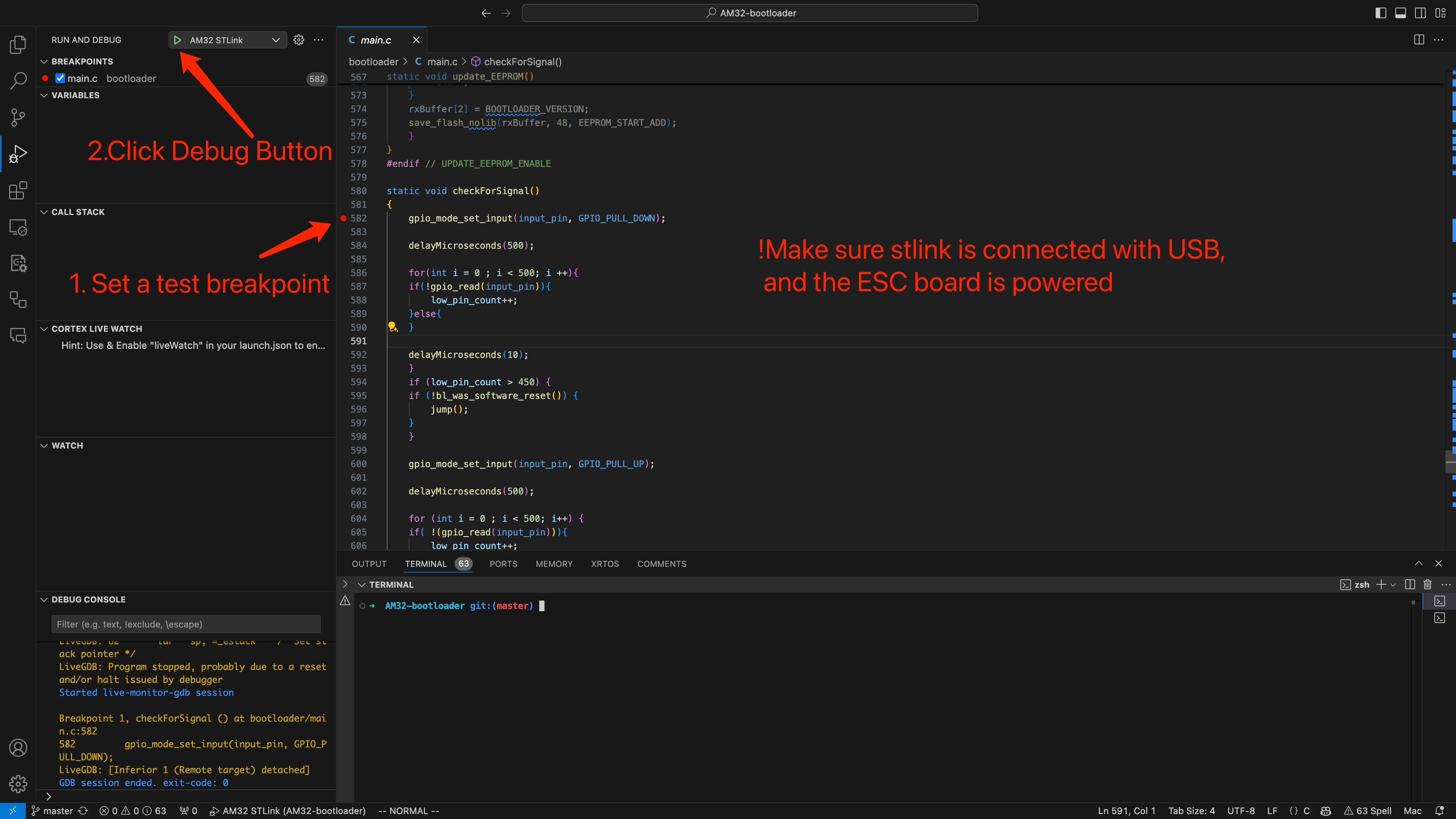
Task: Collapse TERMINAL group header
Action: click(362, 584)
